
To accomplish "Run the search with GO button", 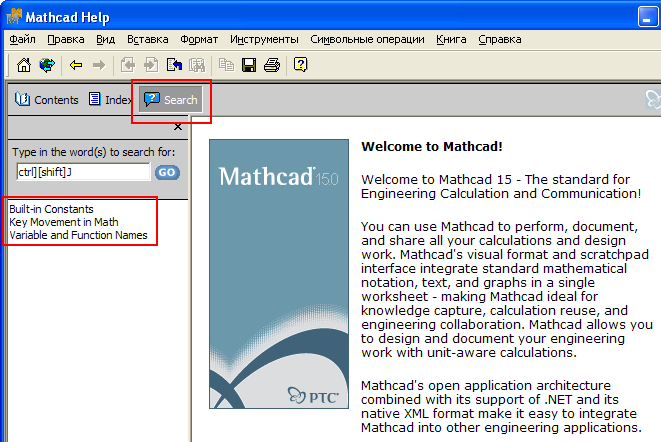I will tap(167, 172).
